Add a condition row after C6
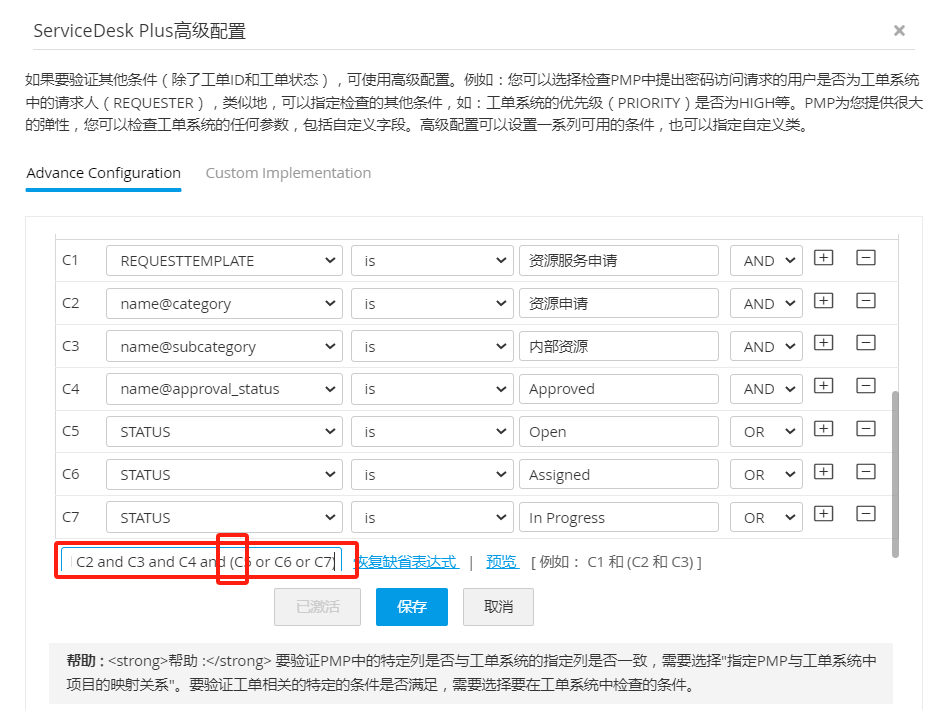Screen dimensions: 945x710 (x=823, y=471)
